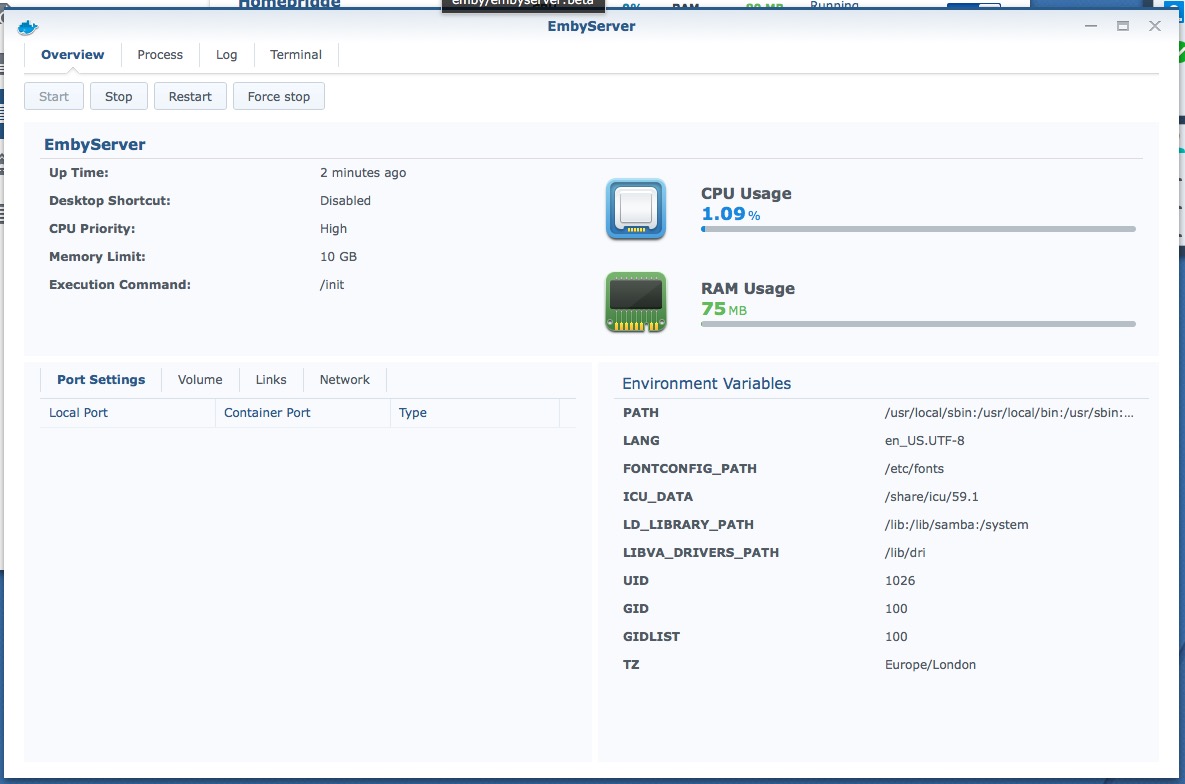
Task: Sort by the Local Port column header
Action: [x=78, y=412]
